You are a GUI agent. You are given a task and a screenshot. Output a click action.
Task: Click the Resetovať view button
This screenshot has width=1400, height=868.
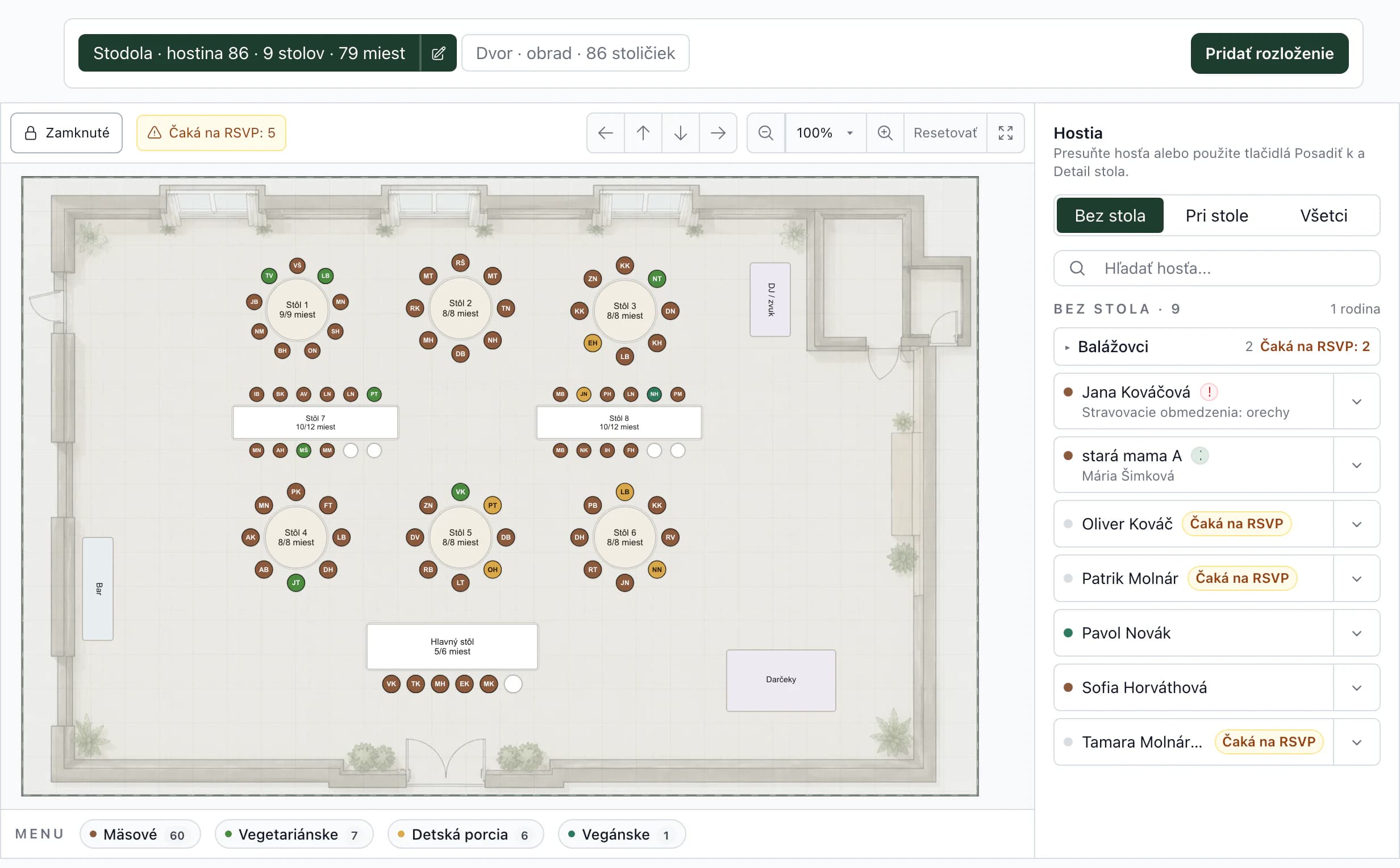click(x=945, y=132)
